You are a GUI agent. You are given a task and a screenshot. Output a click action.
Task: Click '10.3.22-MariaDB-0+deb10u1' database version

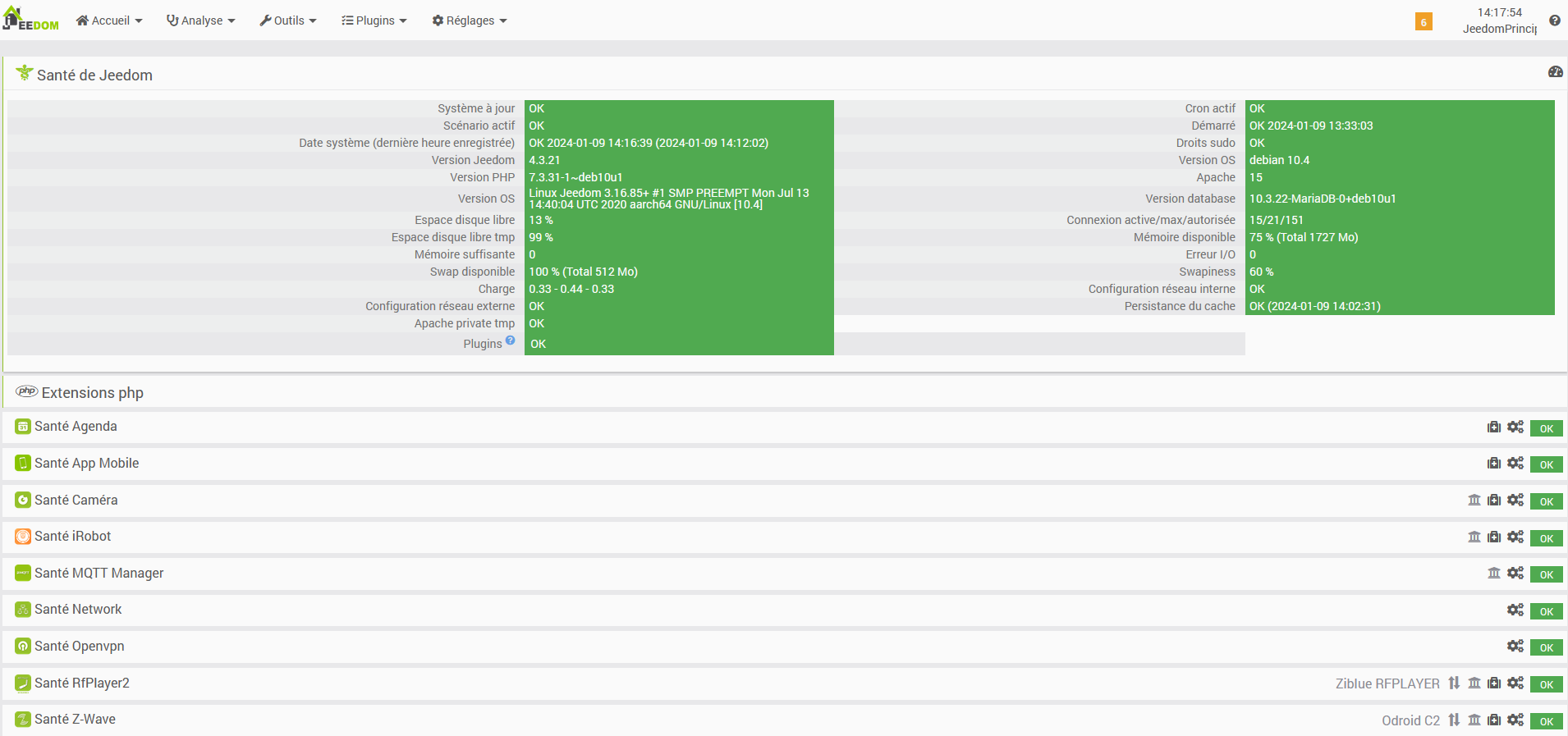click(x=1323, y=199)
